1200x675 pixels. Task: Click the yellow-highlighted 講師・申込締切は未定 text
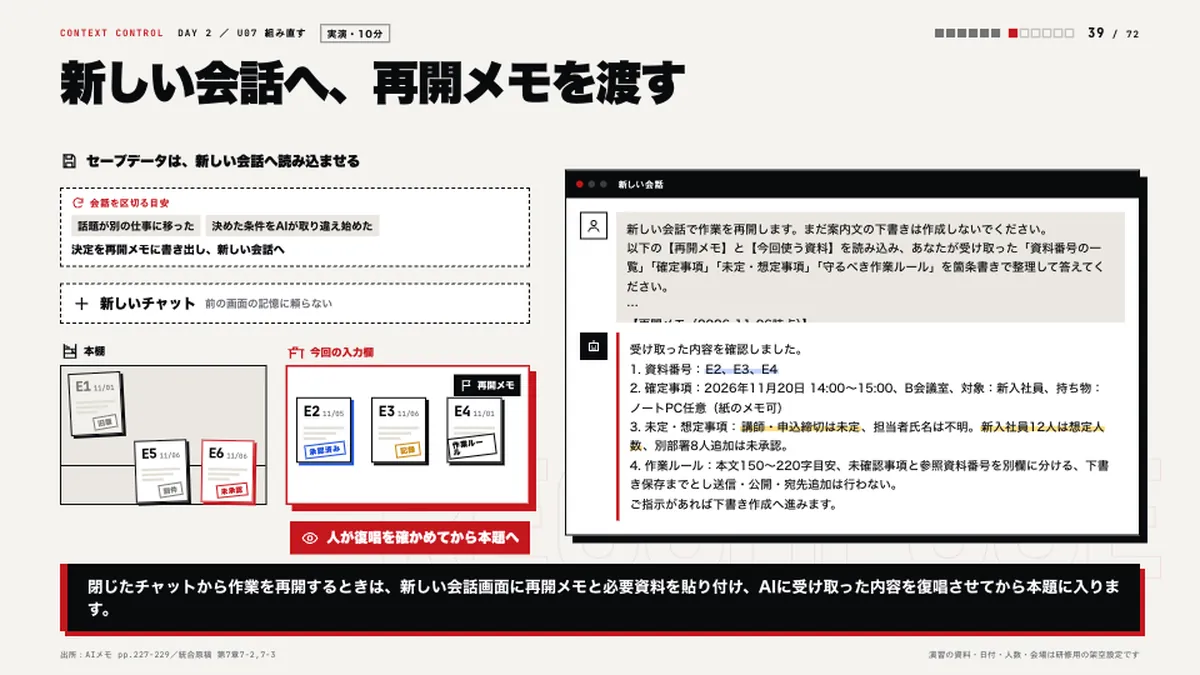point(799,426)
